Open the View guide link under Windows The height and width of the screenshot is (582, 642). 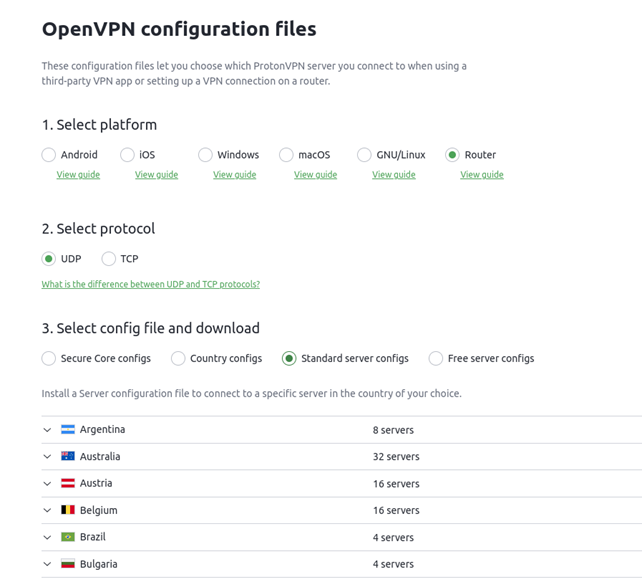coord(235,175)
